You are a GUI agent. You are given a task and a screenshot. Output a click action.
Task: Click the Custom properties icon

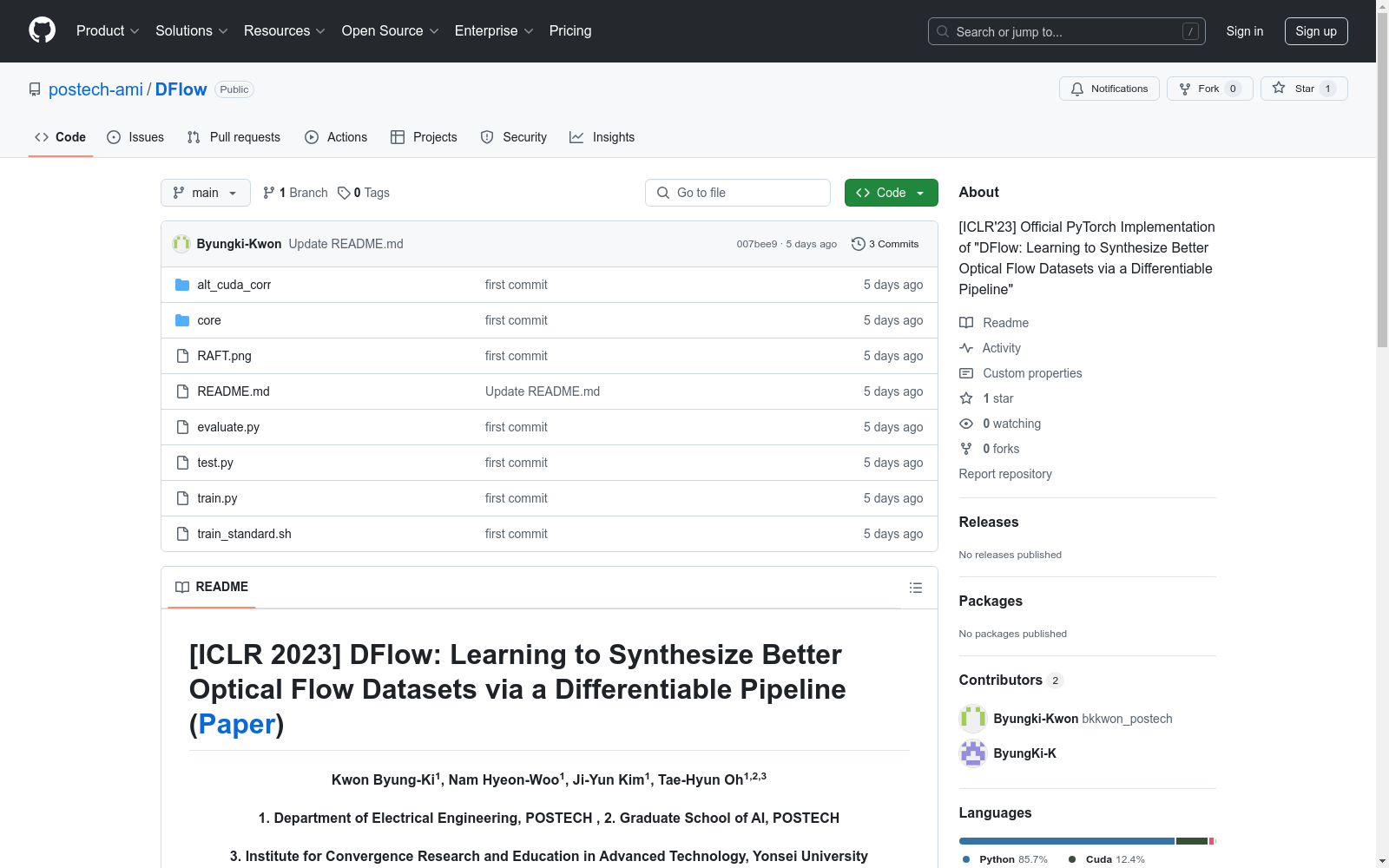(966, 373)
